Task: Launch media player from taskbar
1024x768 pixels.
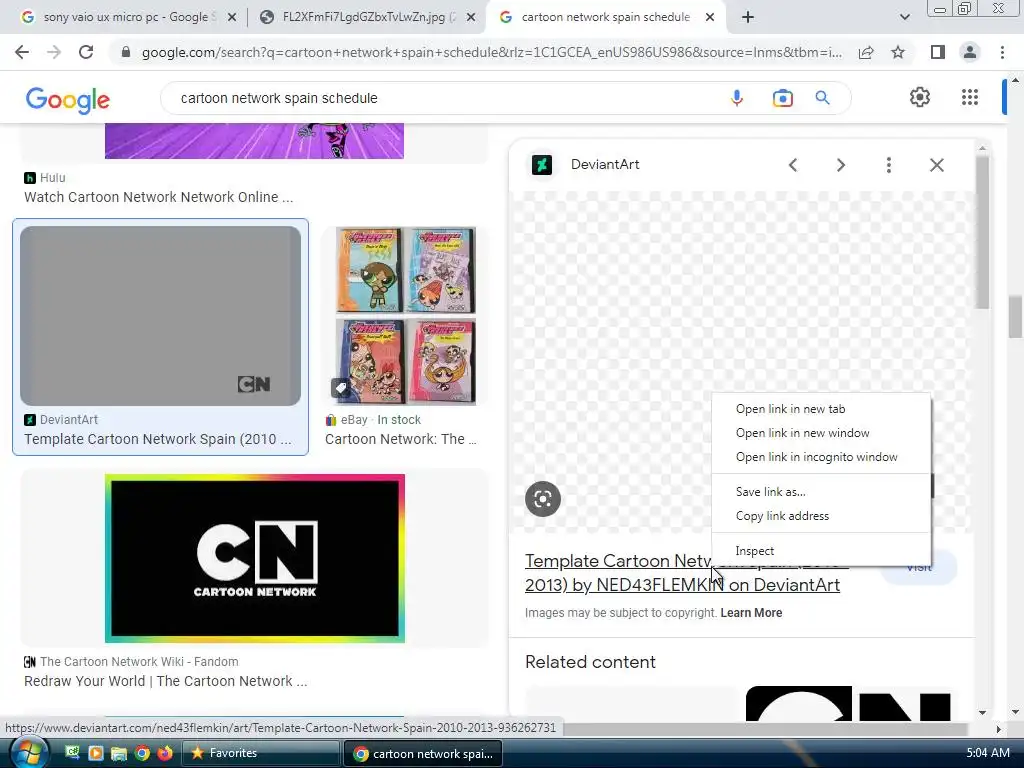Action: pyautogui.click(x=95, y=753)
